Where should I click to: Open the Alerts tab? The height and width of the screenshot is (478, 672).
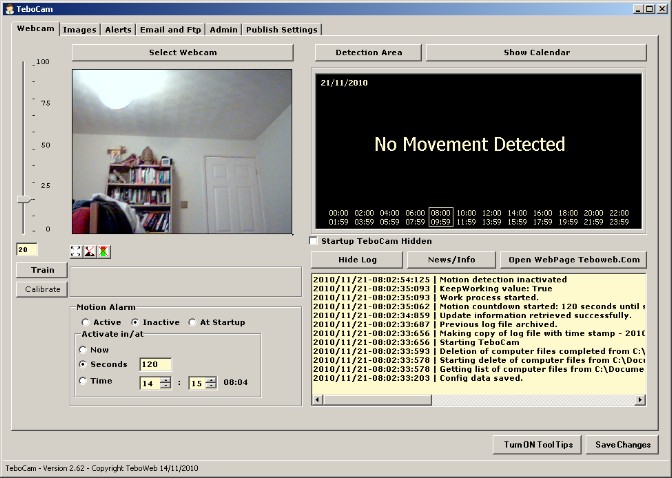pos(118,30)
